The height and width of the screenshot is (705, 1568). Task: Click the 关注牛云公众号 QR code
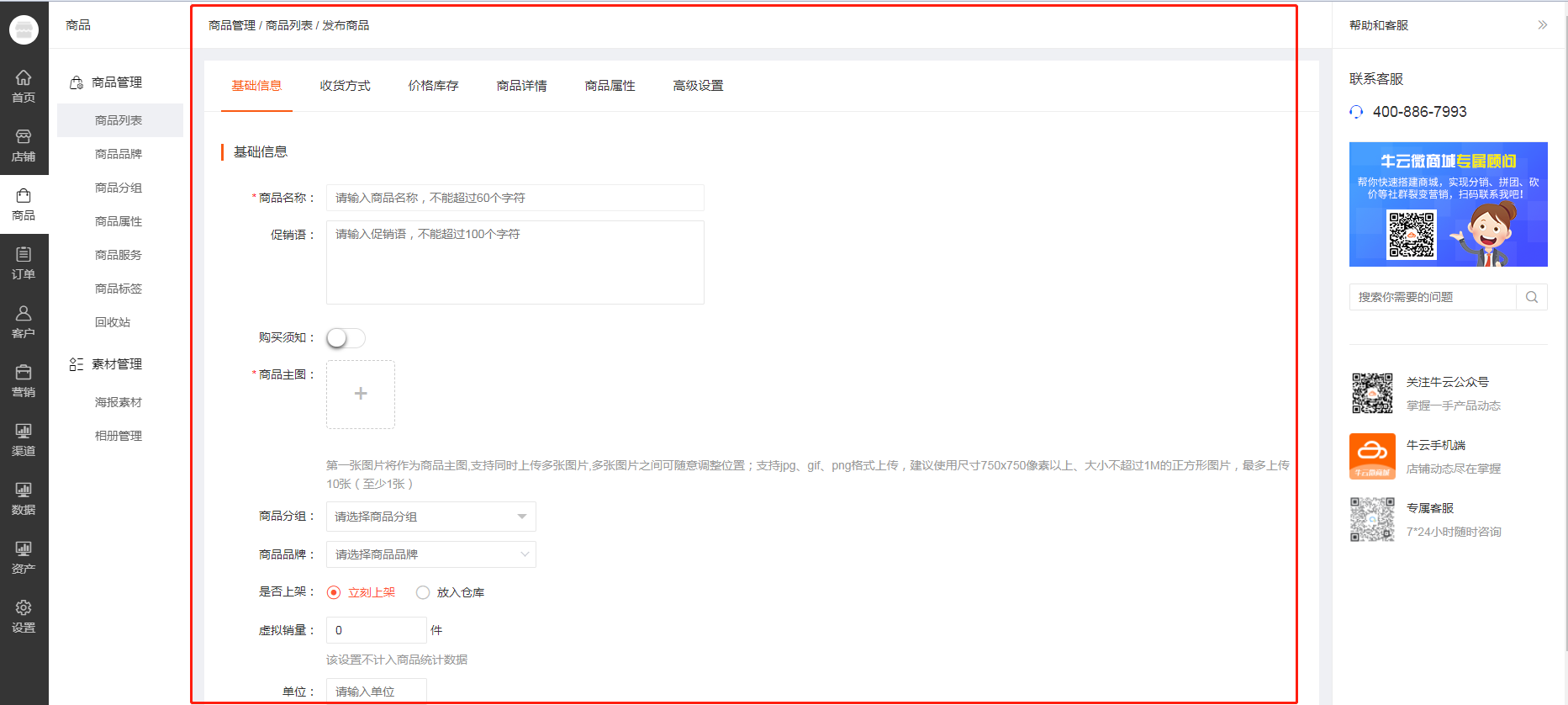click(x=1372, y=393)
